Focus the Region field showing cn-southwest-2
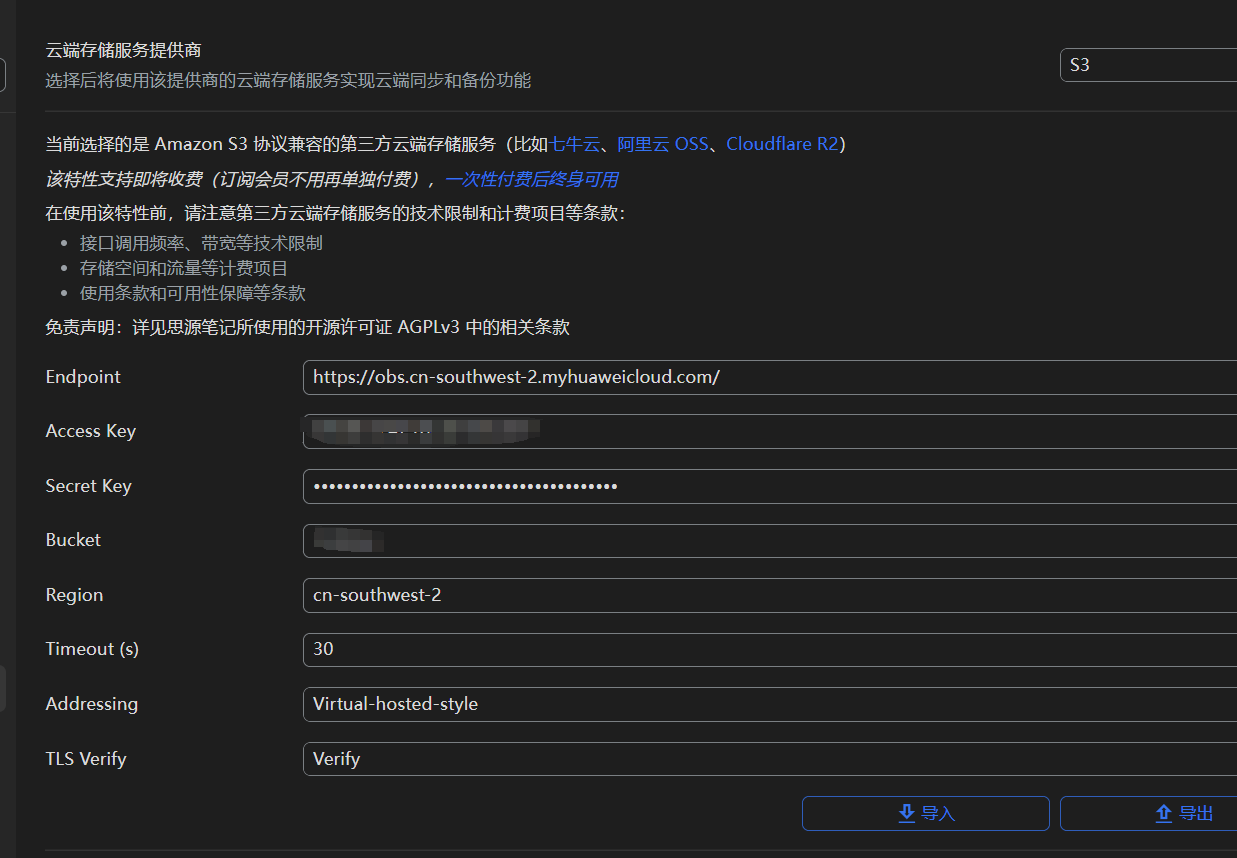 pos(768,595)
